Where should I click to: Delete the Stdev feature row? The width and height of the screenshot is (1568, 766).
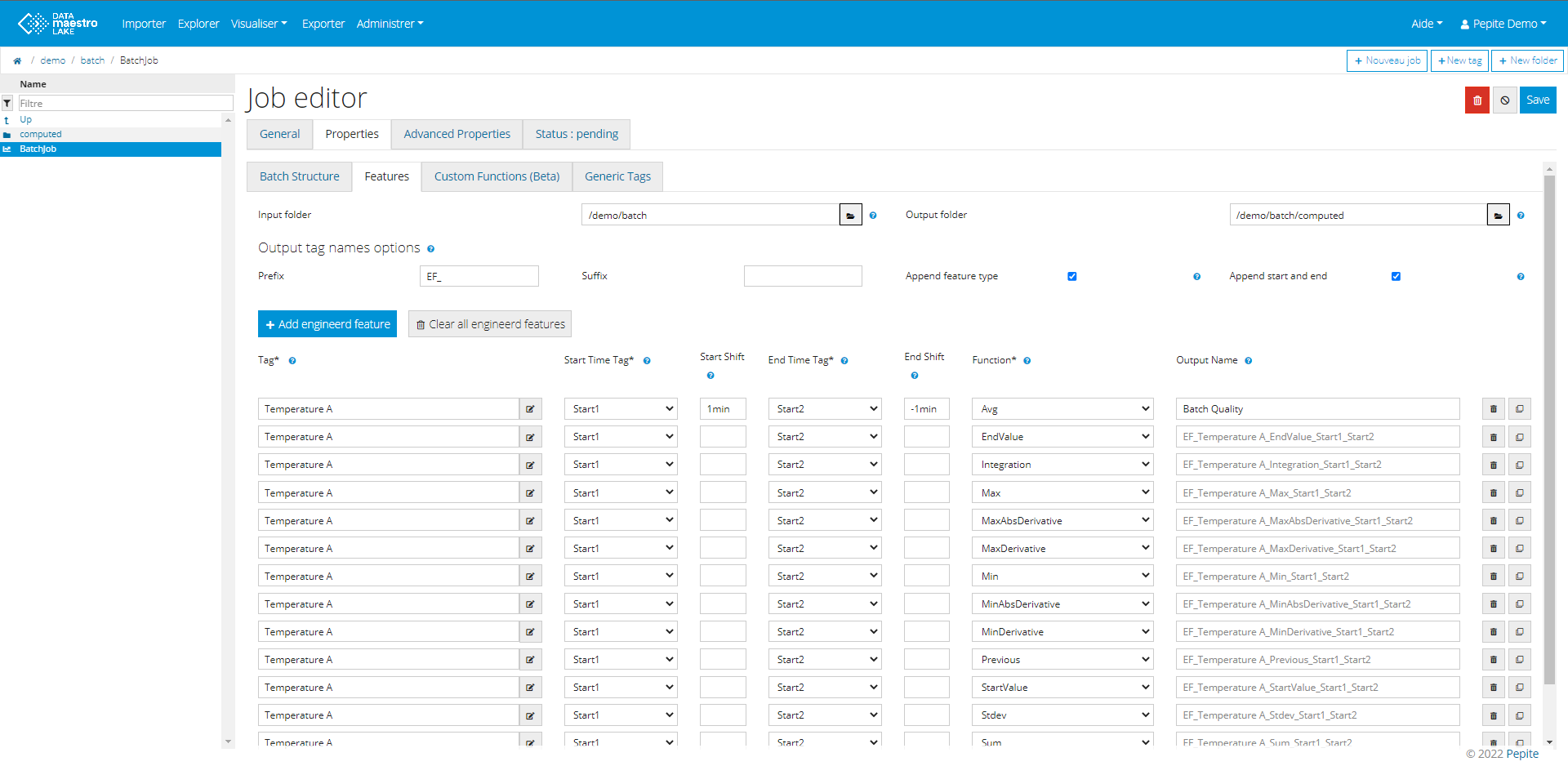point(1494,715)
